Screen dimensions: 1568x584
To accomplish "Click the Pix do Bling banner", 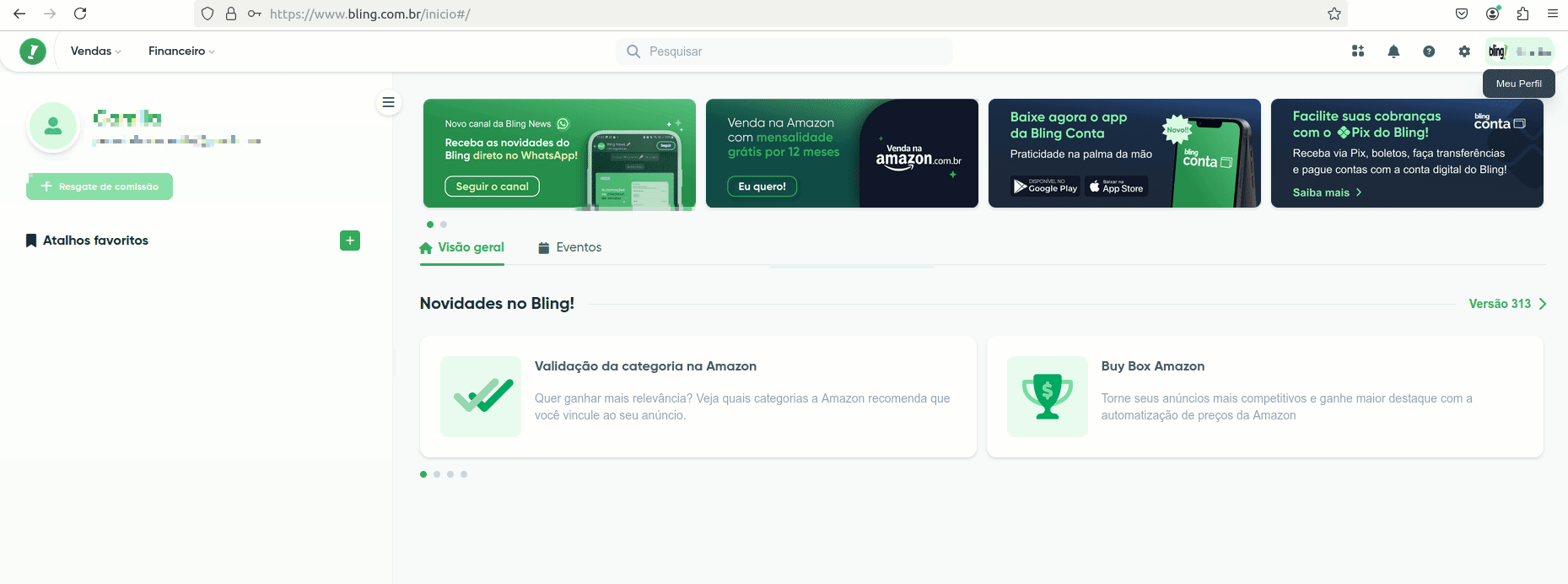I will coord(1407,154).
